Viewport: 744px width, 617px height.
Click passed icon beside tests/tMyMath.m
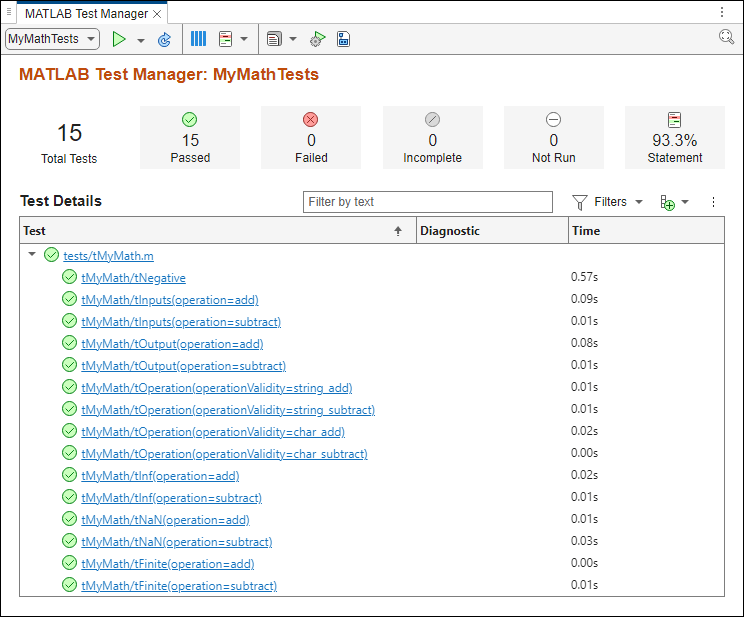coord(51,255)
